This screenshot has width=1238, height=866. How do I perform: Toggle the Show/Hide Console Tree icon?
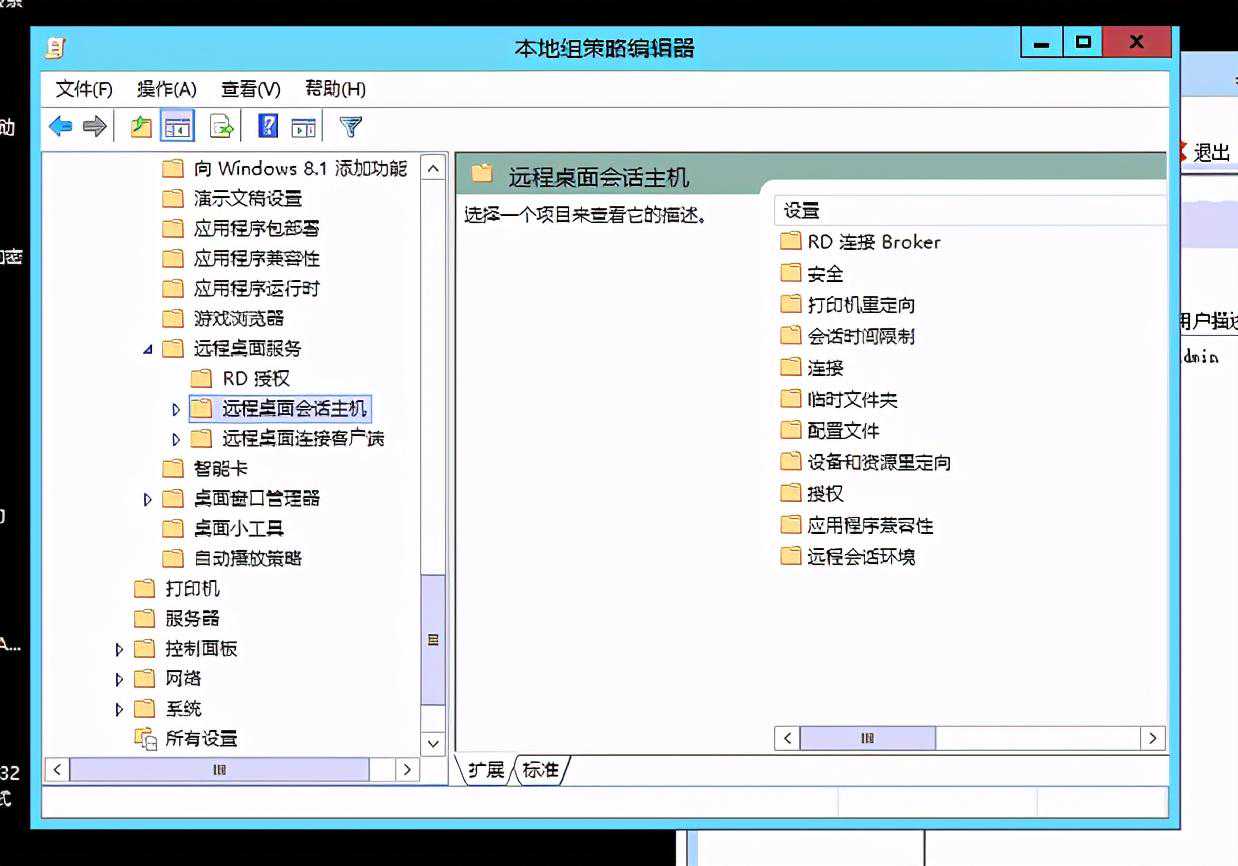[x=177, y=127]
